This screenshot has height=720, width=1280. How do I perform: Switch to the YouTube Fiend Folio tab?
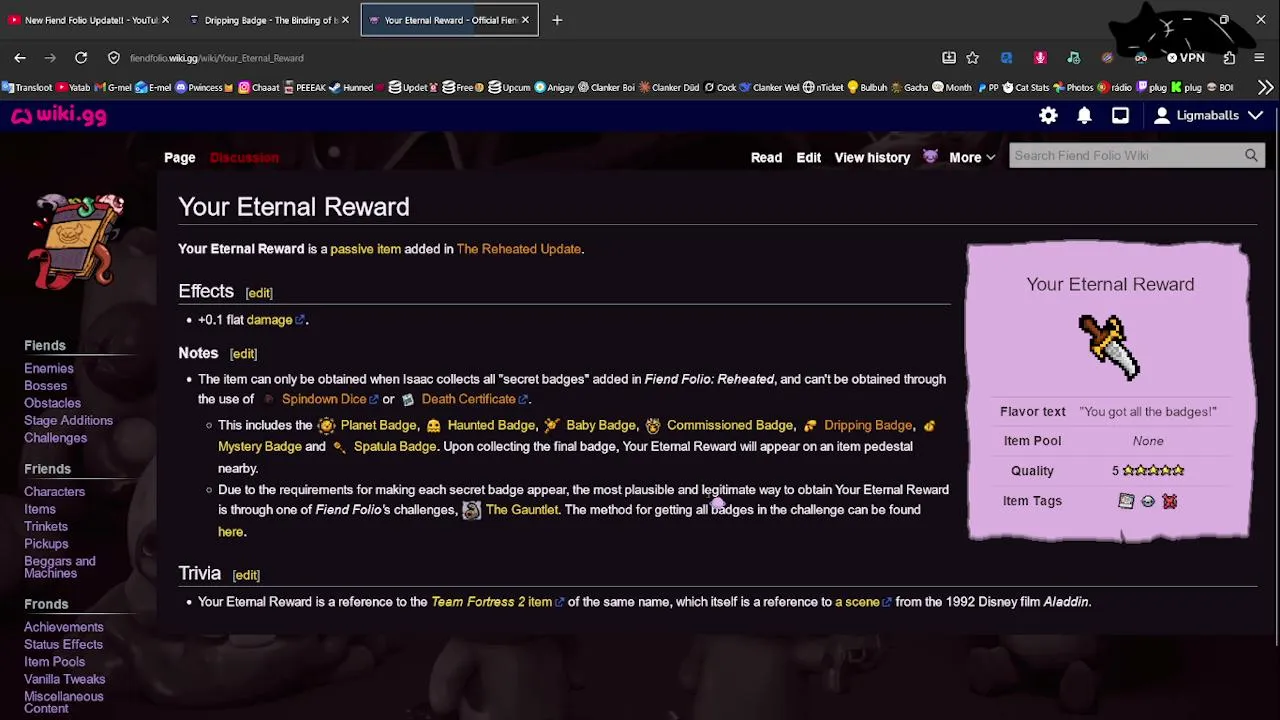[x=89, y=20]
